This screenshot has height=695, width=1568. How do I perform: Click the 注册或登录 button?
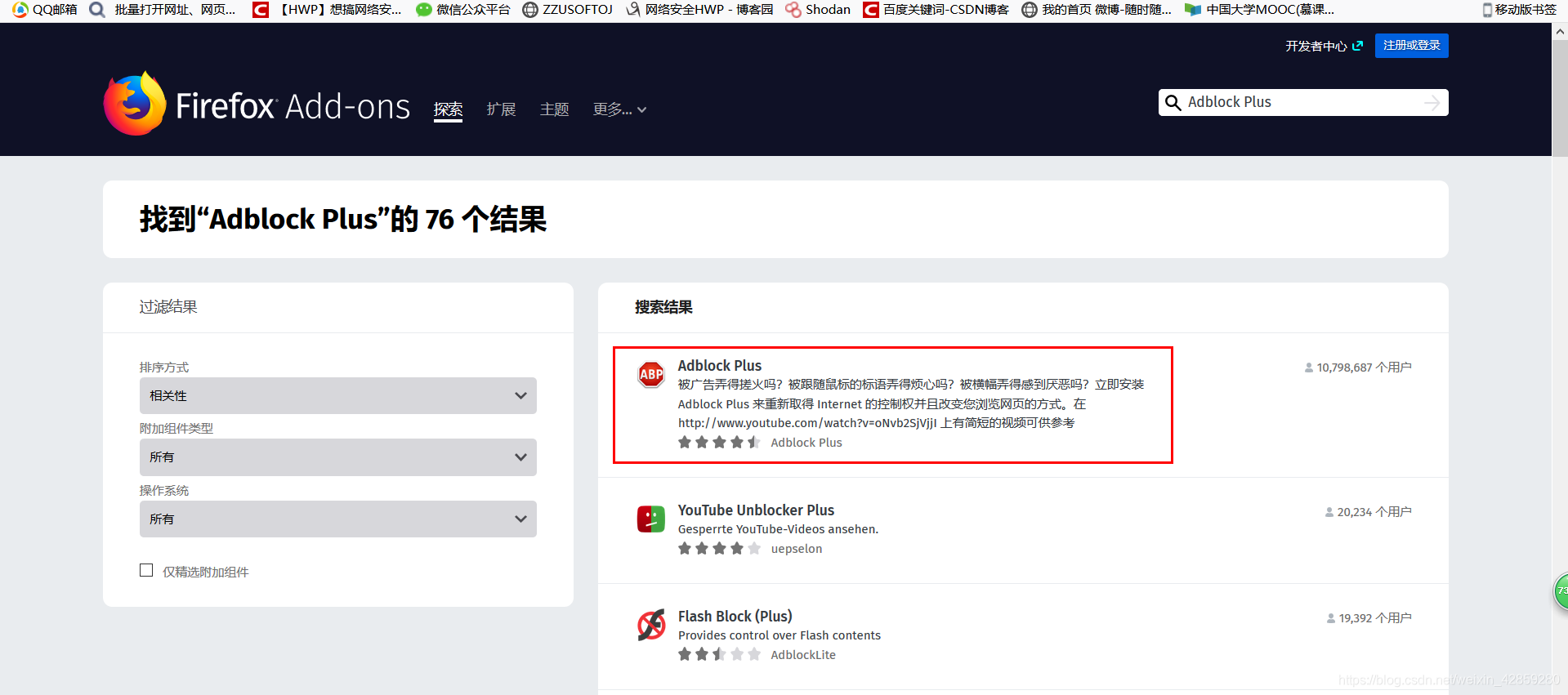[1411, 46]
